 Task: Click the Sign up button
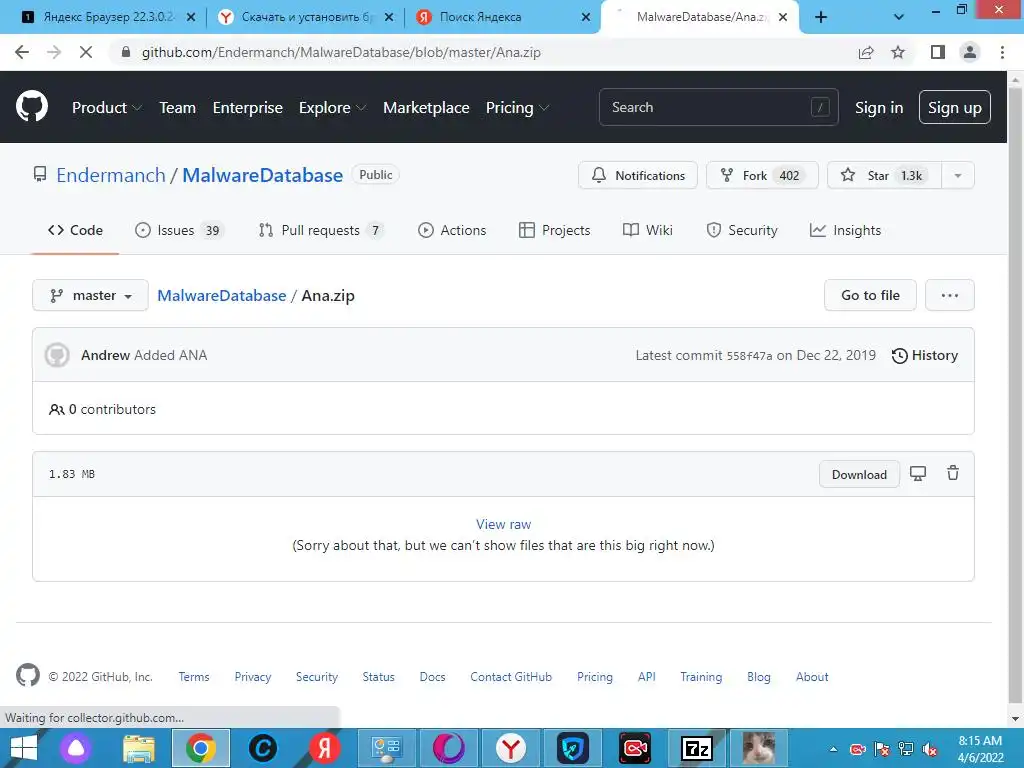click(954, 107)
